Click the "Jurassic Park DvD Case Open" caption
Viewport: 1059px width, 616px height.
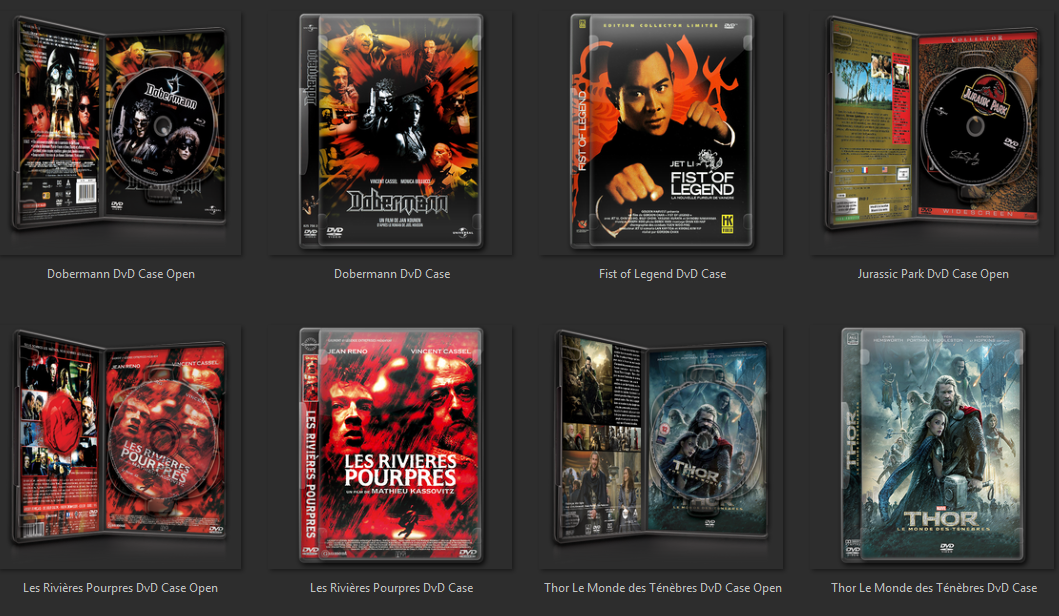pos(933,274)
